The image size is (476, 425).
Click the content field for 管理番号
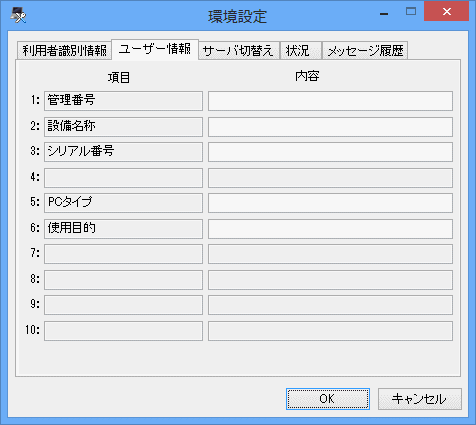point(330,101)
